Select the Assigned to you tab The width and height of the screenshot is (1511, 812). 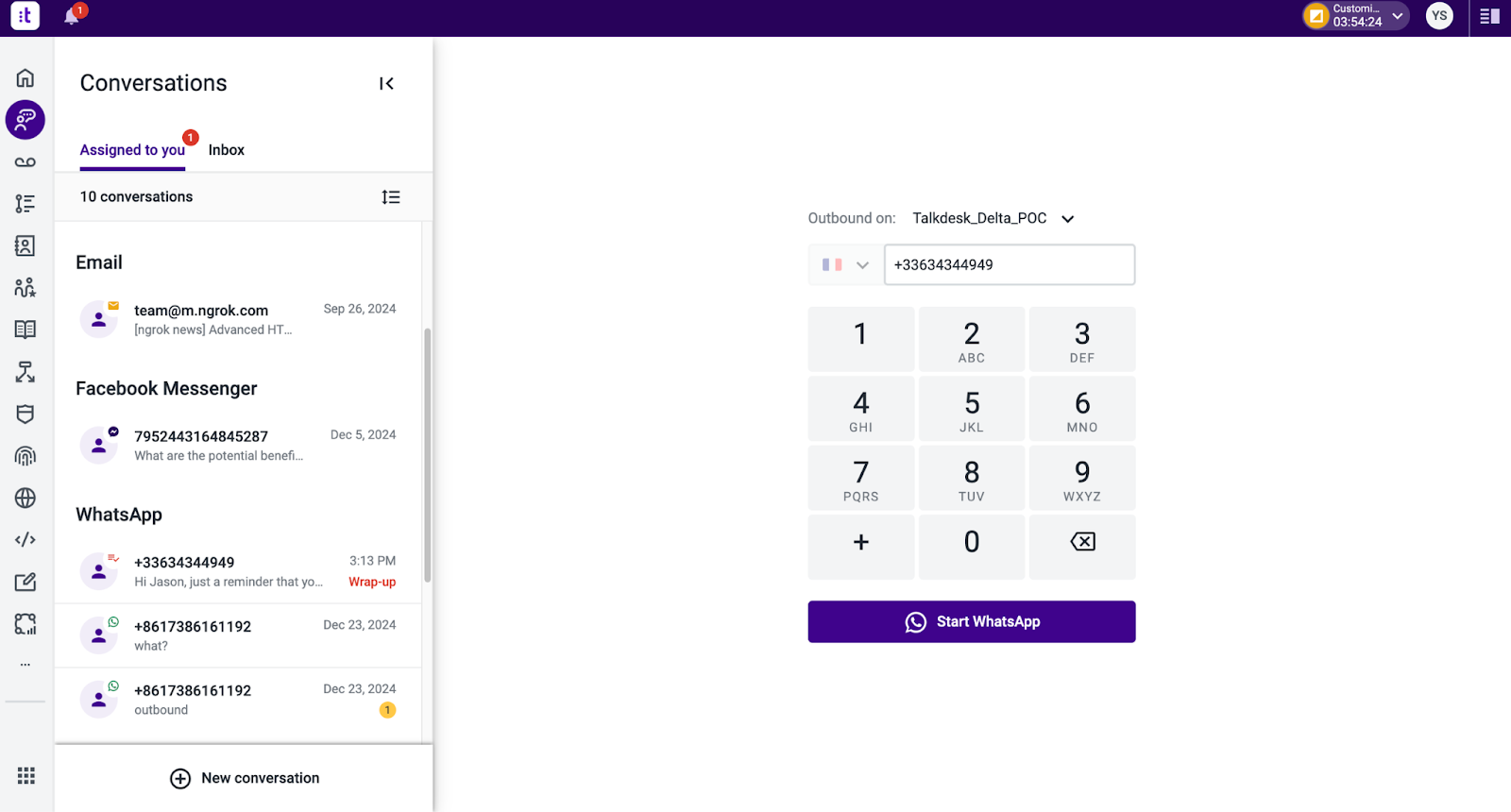pos(132,150)
